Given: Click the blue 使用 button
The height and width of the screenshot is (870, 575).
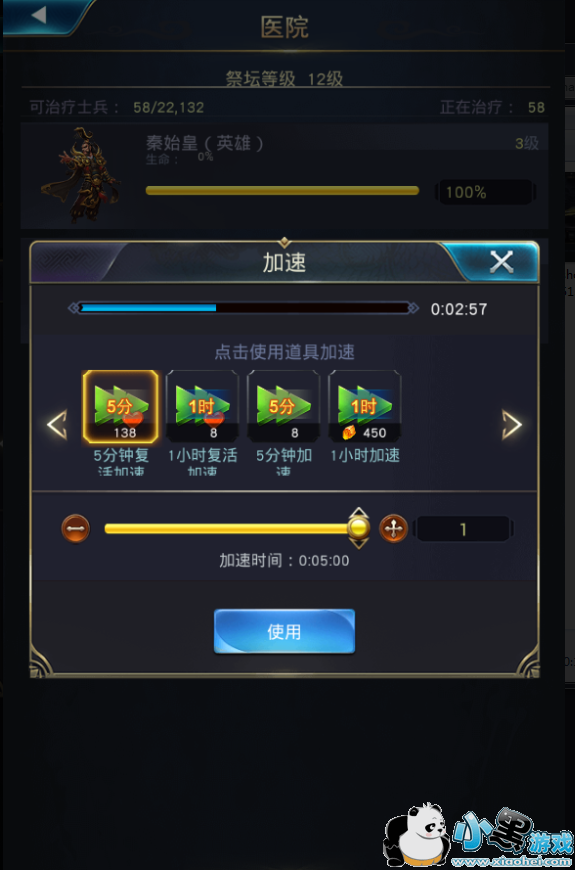Looking at the screenshot, I should coord(284,631).
